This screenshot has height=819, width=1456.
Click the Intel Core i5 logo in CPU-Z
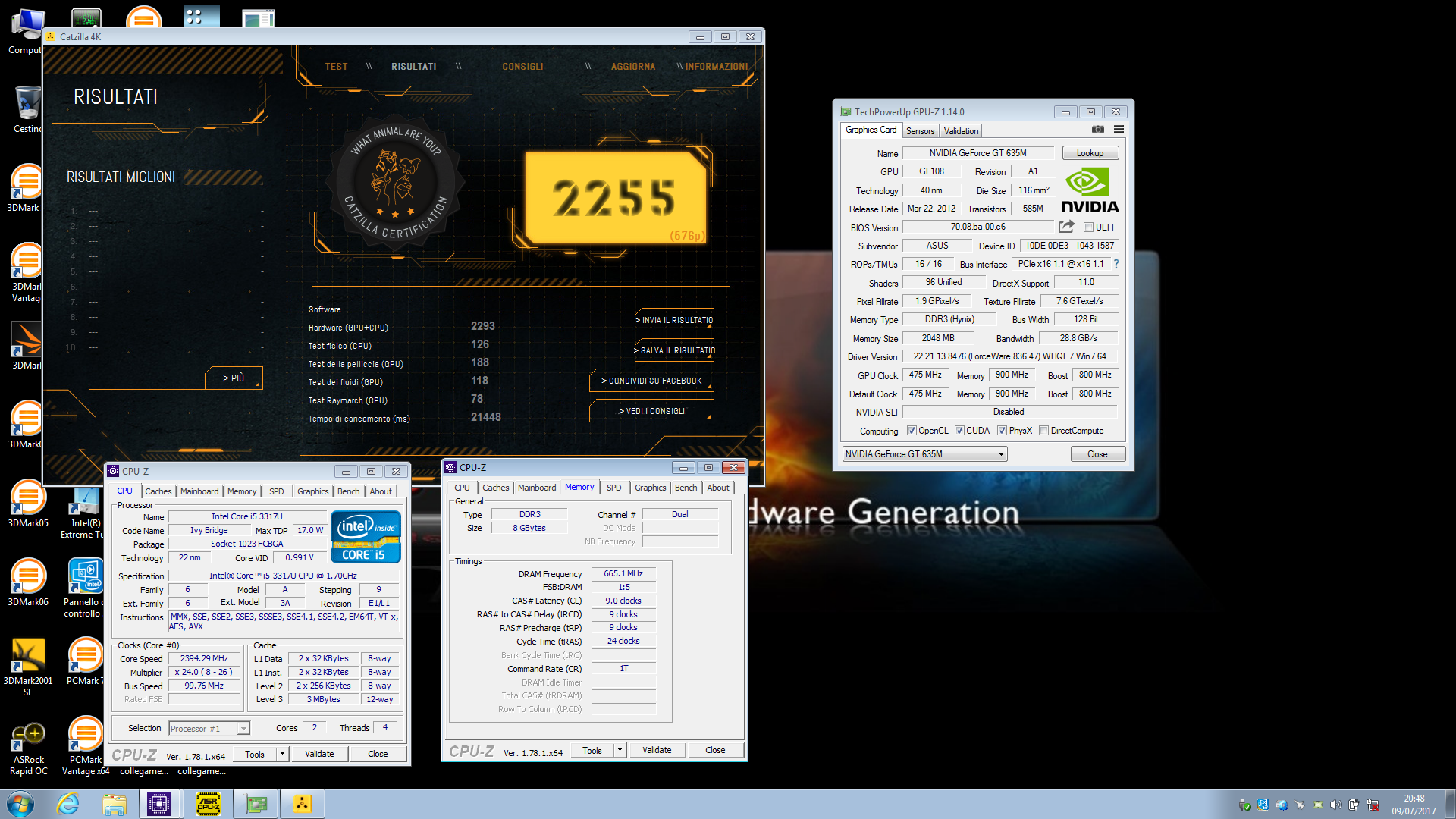pyautogui.click(x=366, y=537)
